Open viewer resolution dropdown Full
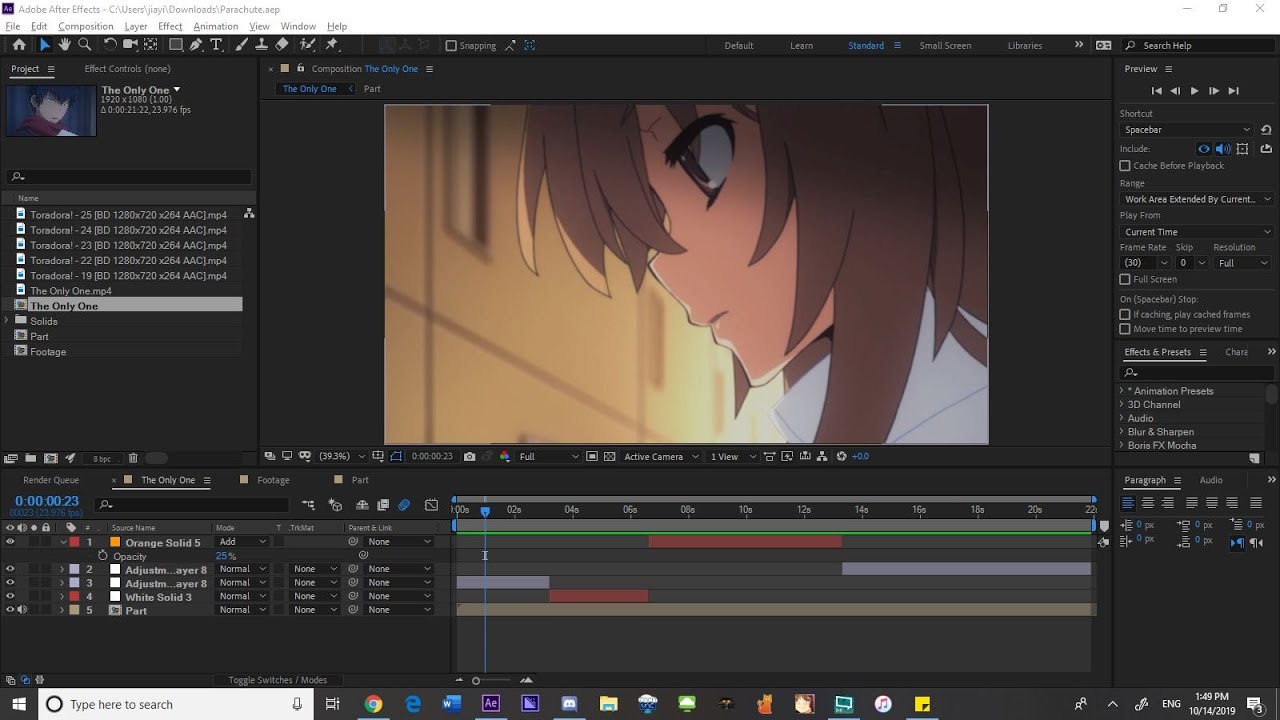Screen dimensions: 1280x720 548,456
